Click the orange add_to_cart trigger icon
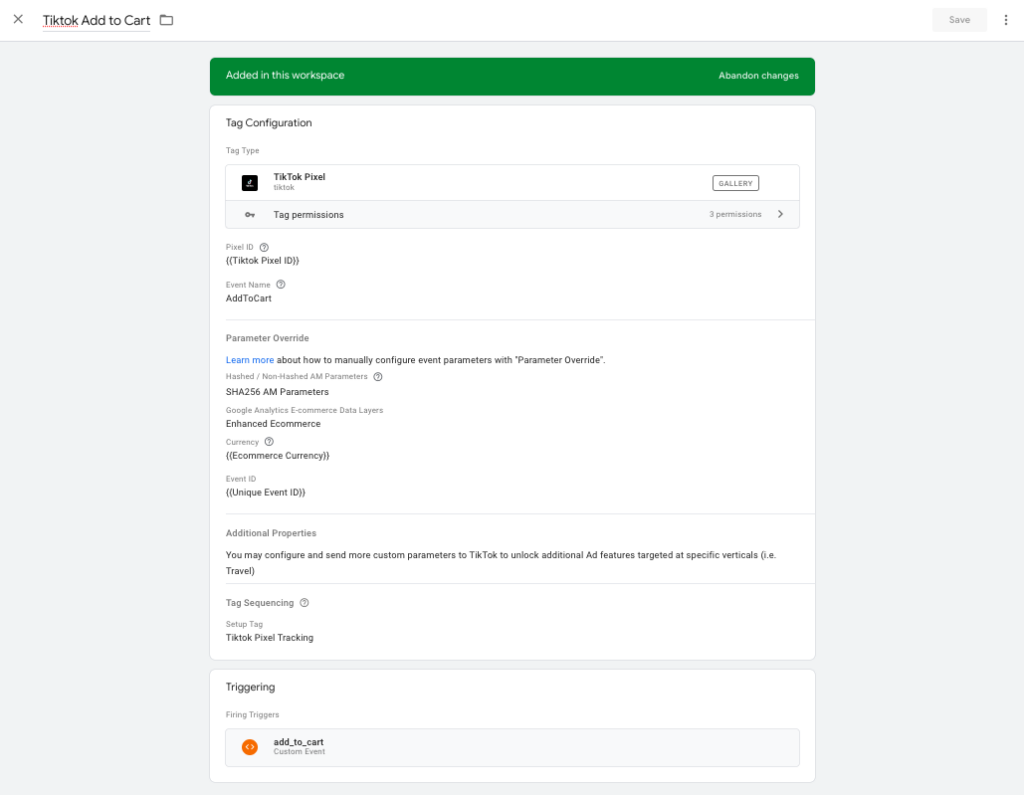Viewport: 1024px width, 795px height. pyautogui.click(x=250, y=747)
